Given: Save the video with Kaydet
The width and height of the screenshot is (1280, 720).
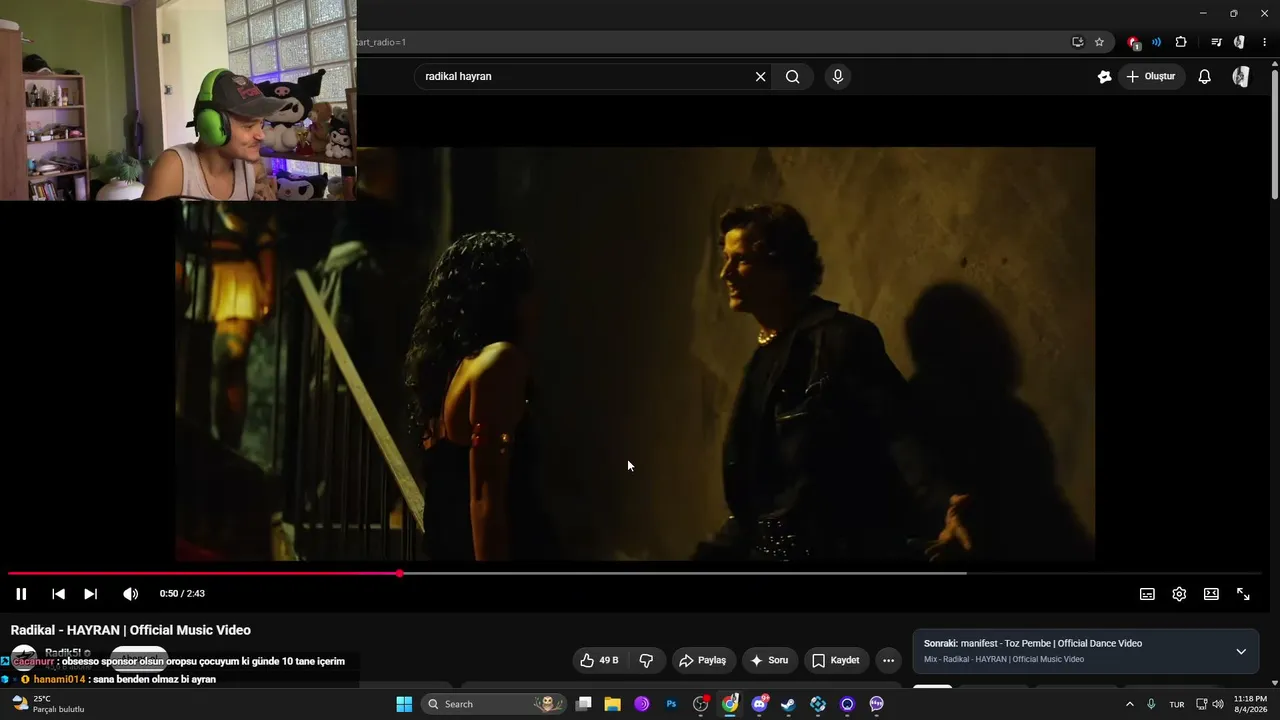Looking at the screenshot, I should click(x=836, y=660).
